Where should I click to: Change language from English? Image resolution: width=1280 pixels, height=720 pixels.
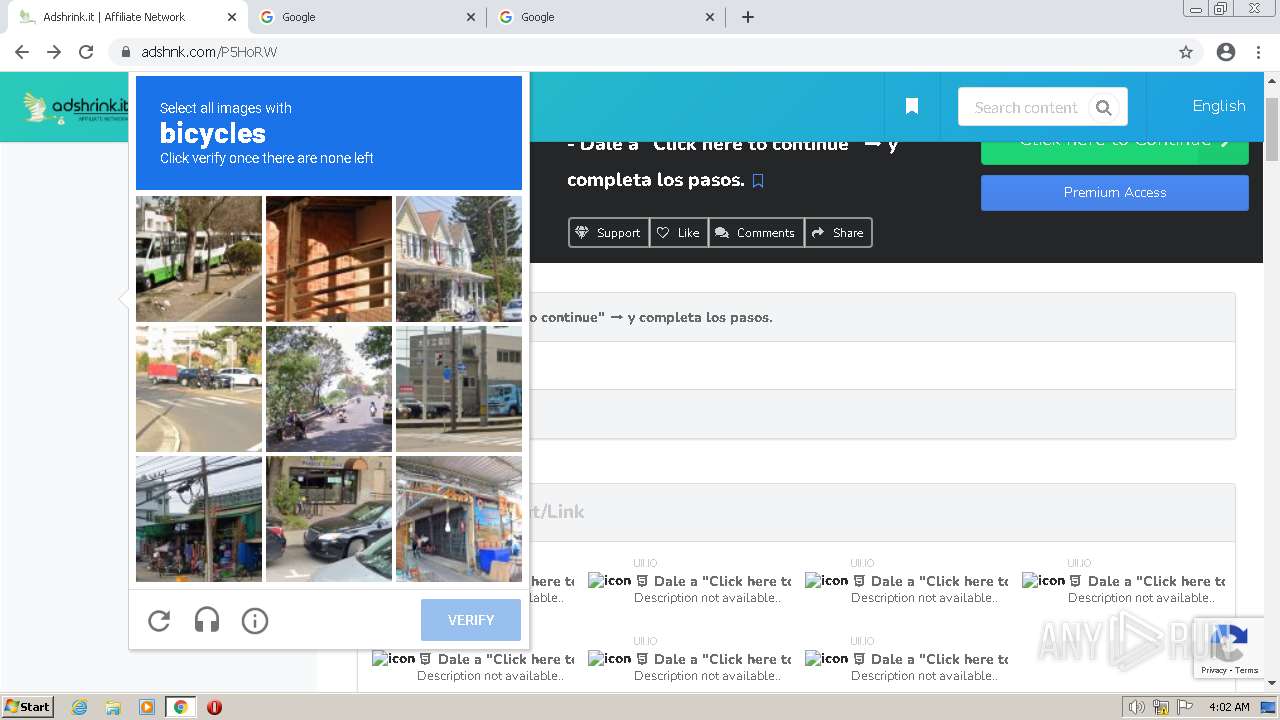click(x=1219, y=106)
